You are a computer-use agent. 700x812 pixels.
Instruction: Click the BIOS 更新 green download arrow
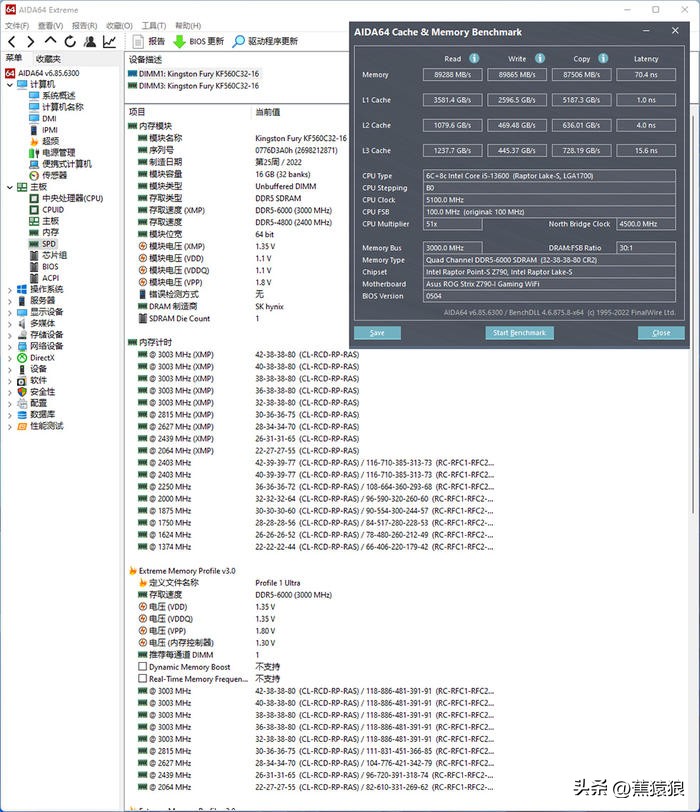click(179, 41)
